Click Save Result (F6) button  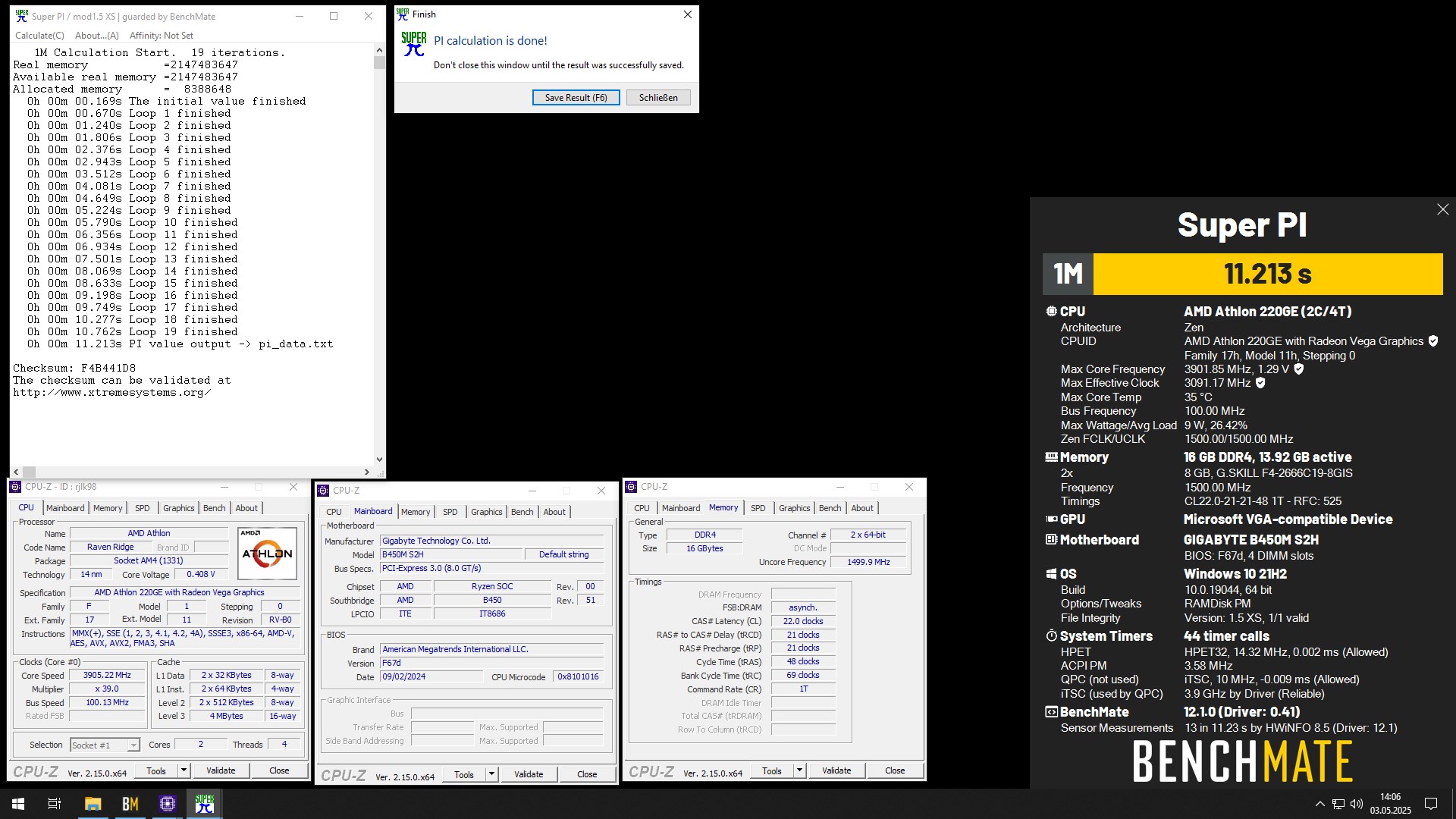point(576,98)
